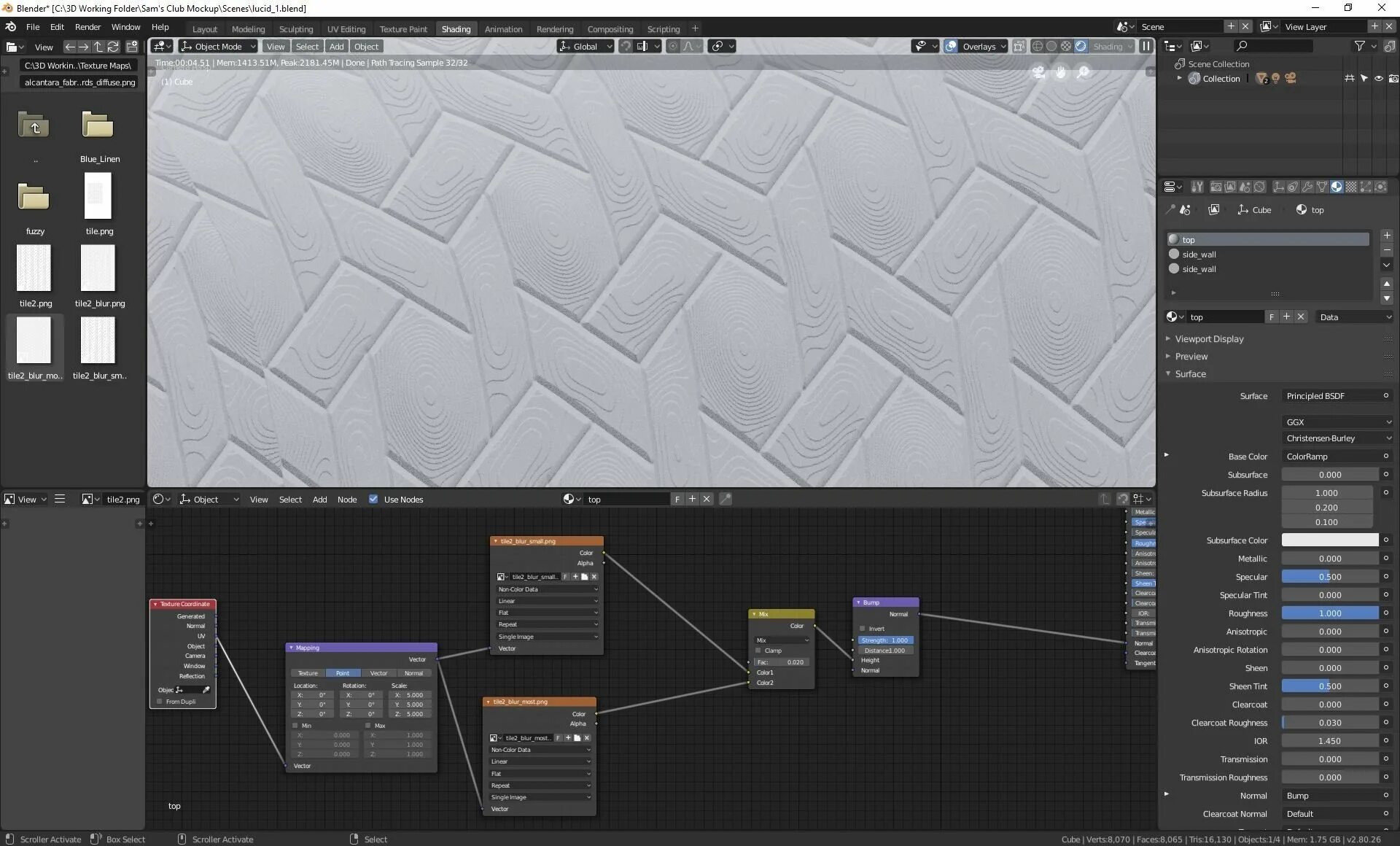The width and height of the screenshot is (1400, 846).
Task: Select LookDev viewport shading mode
Action: tap(1066, 46)
